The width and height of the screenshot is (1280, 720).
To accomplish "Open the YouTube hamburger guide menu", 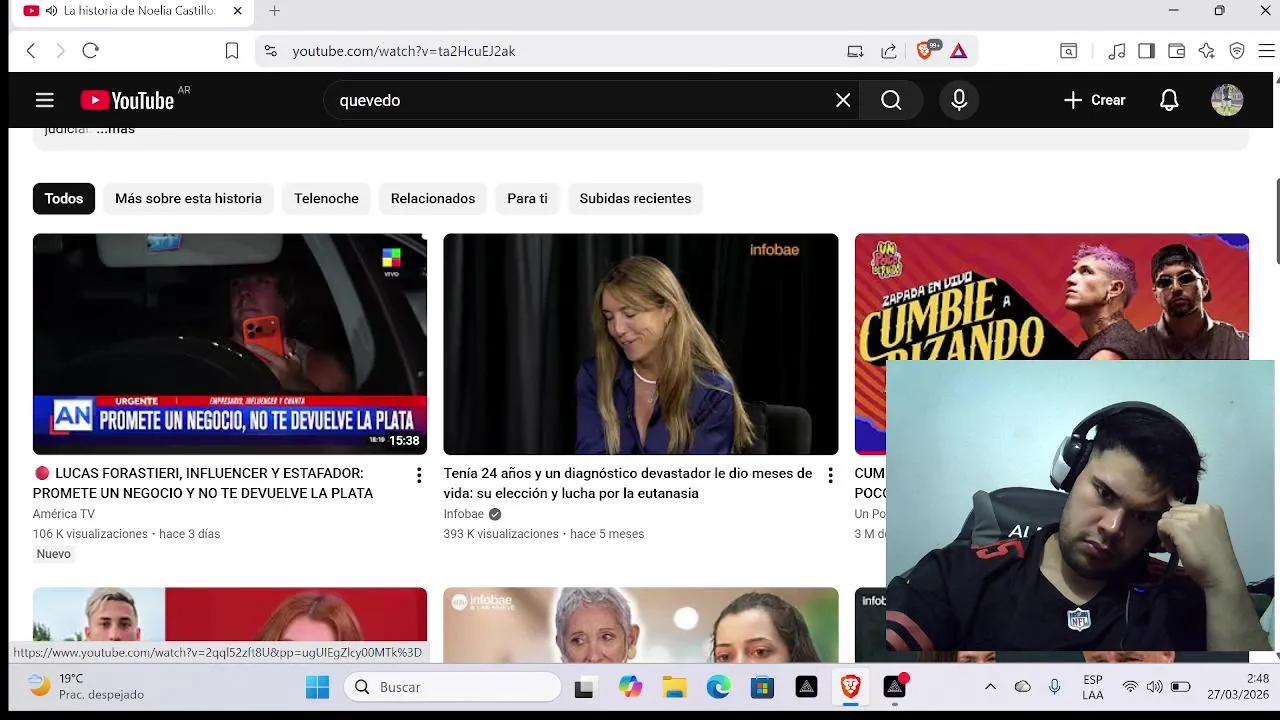I will coord(44,100).
